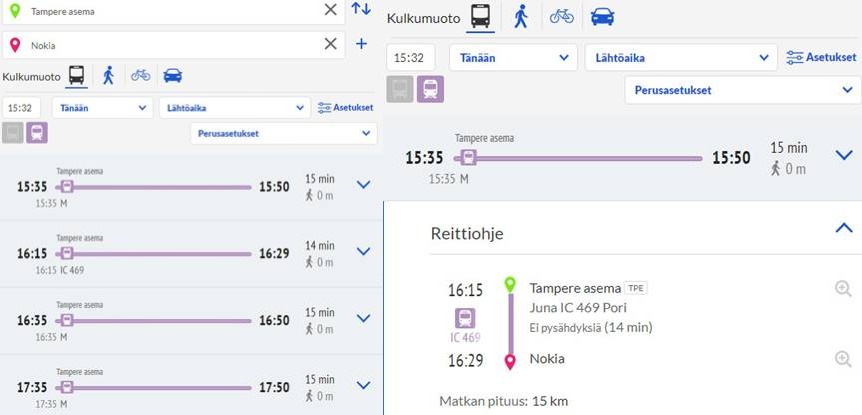862x415 pixels.
Task: Open Perusasetukset dropdown in right panel
Action: pyautogui.click(x=743, y=89)
